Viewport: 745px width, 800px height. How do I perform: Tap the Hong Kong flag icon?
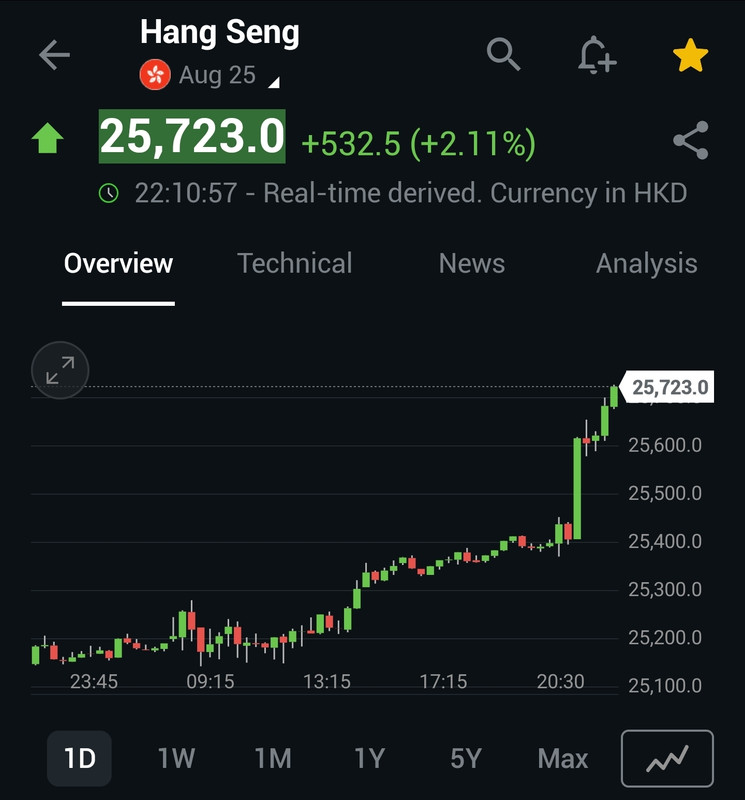click(x=155, y=74)
